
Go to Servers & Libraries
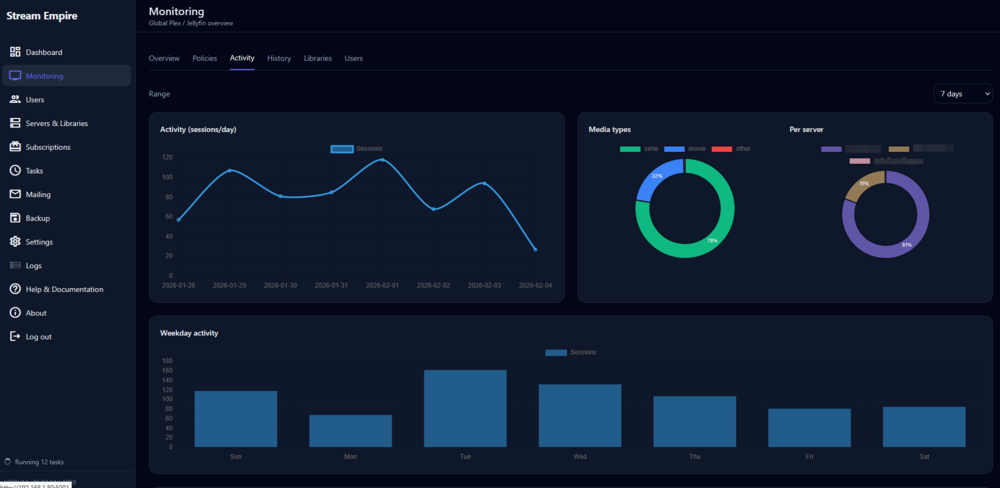pos(66,123)
